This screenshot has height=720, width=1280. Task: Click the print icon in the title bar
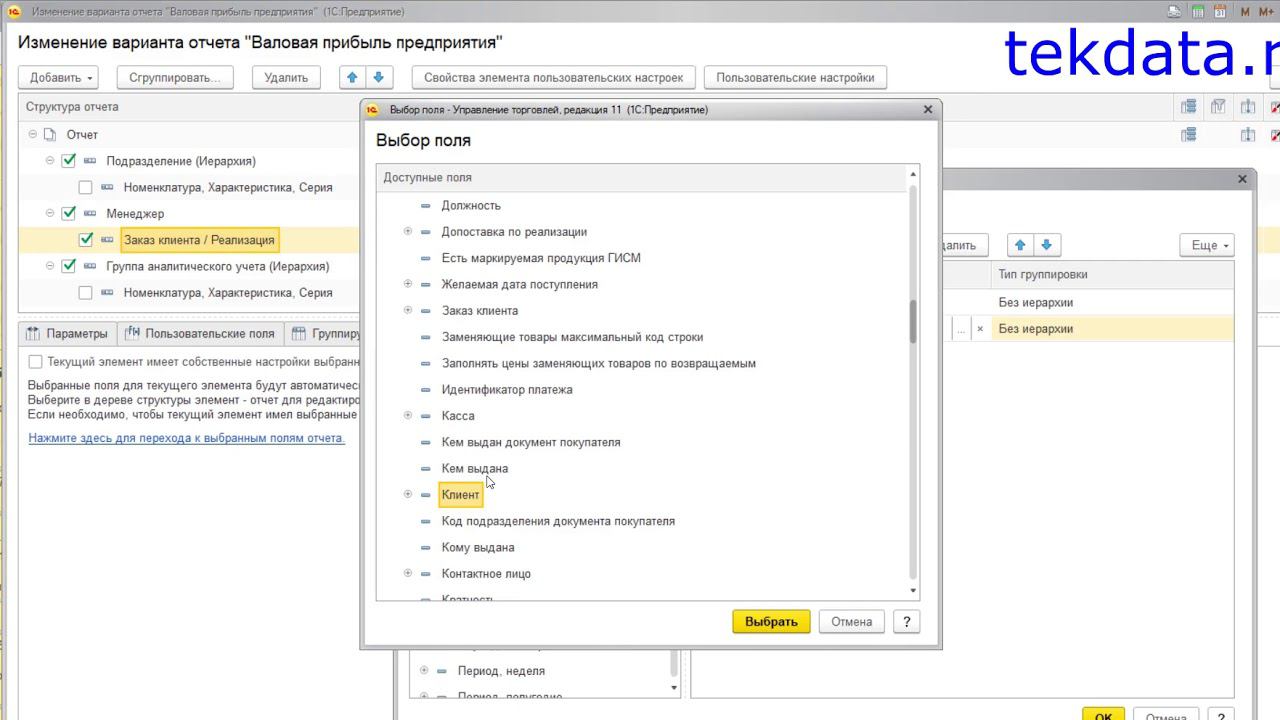click(x=1175, y=12)
